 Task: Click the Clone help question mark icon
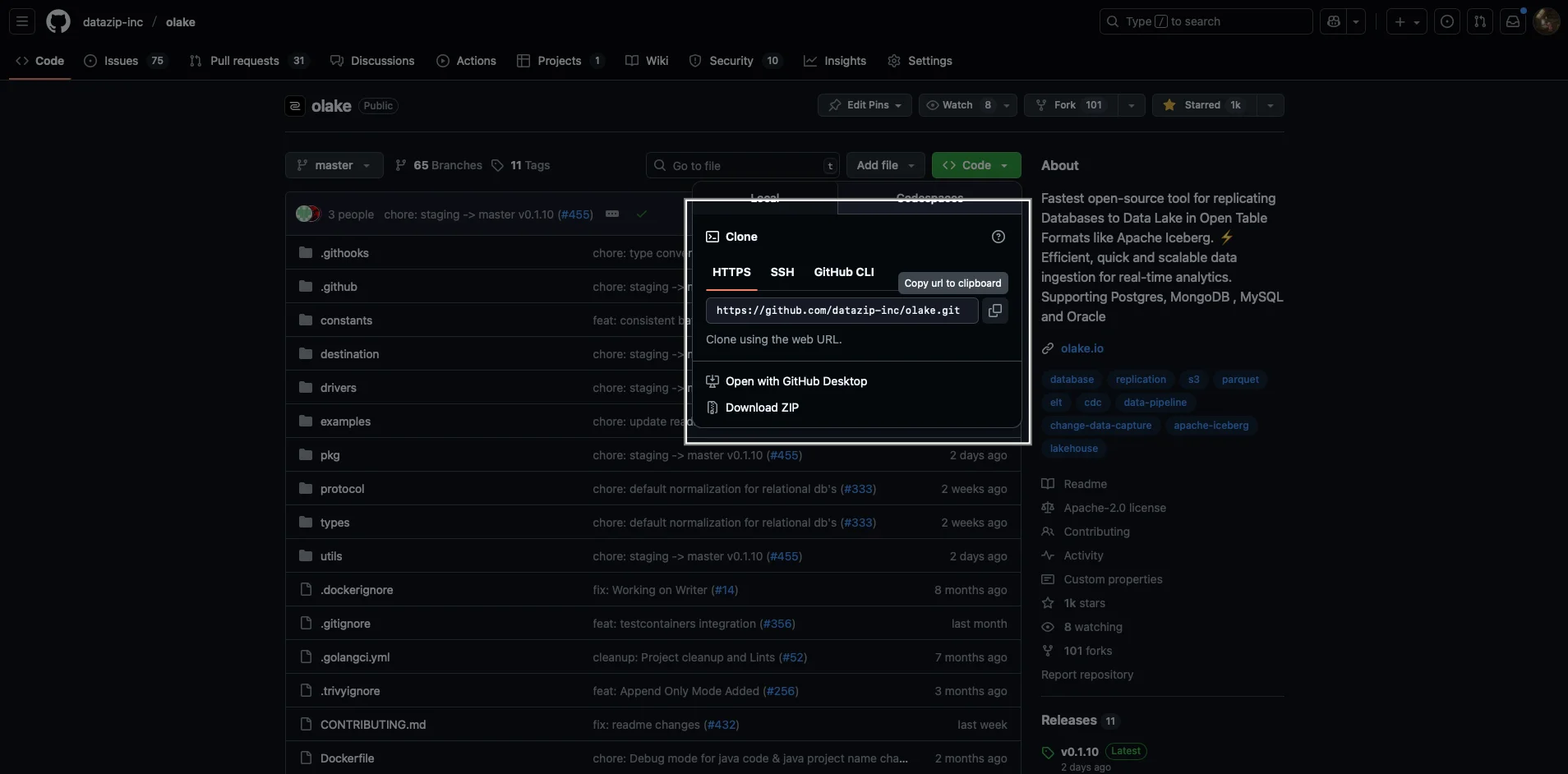(x=998, y=237)
